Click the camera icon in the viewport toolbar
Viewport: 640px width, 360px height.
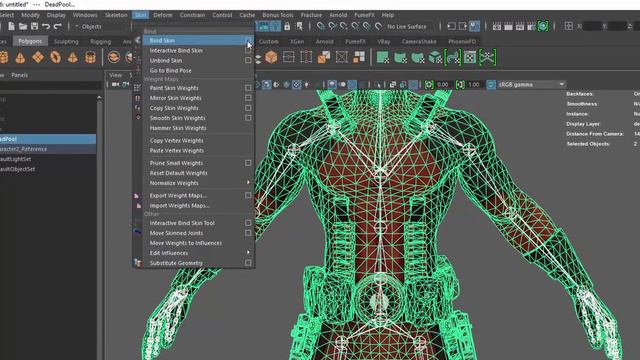tap(116, 84)
